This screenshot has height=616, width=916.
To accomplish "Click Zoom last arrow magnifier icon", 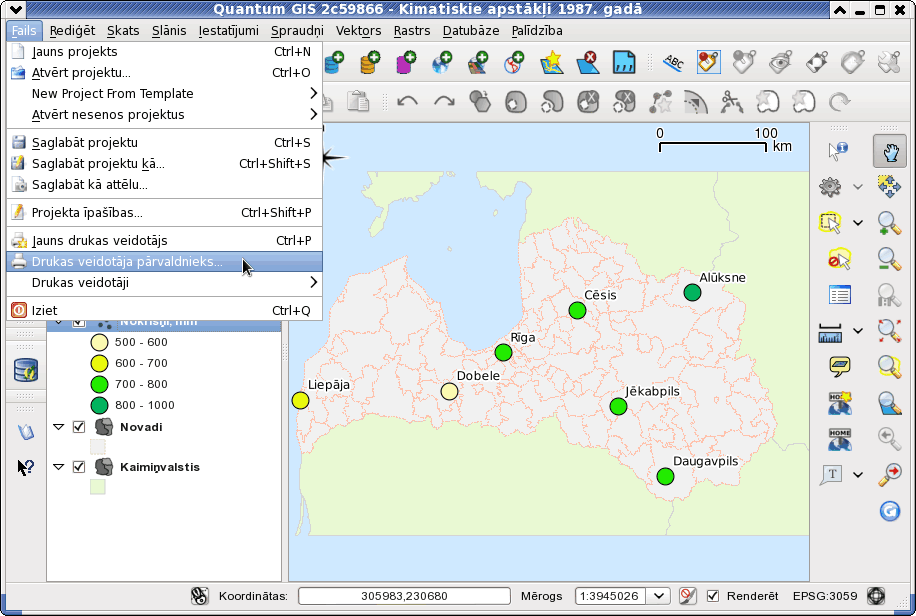I will point(889,438).
